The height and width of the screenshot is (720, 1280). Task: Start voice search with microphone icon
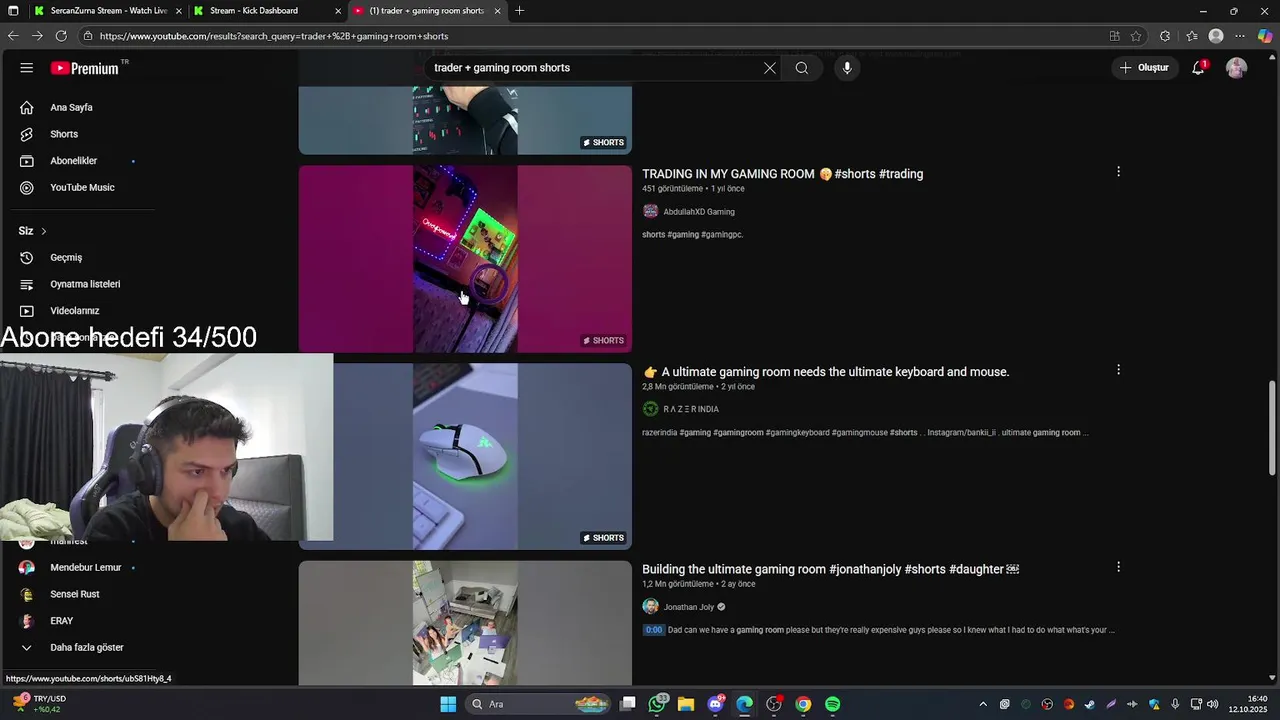tap(847, 68)
